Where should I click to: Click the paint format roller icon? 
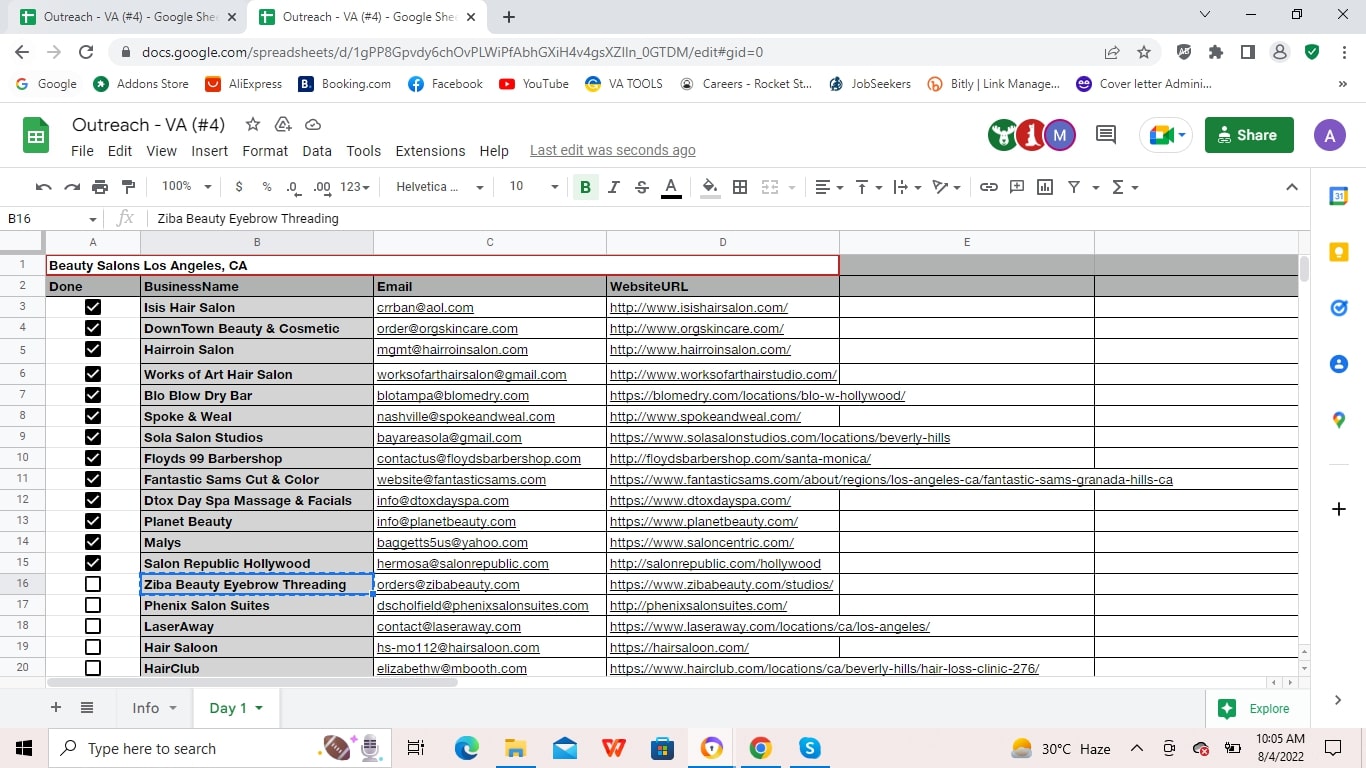point(128,187)
